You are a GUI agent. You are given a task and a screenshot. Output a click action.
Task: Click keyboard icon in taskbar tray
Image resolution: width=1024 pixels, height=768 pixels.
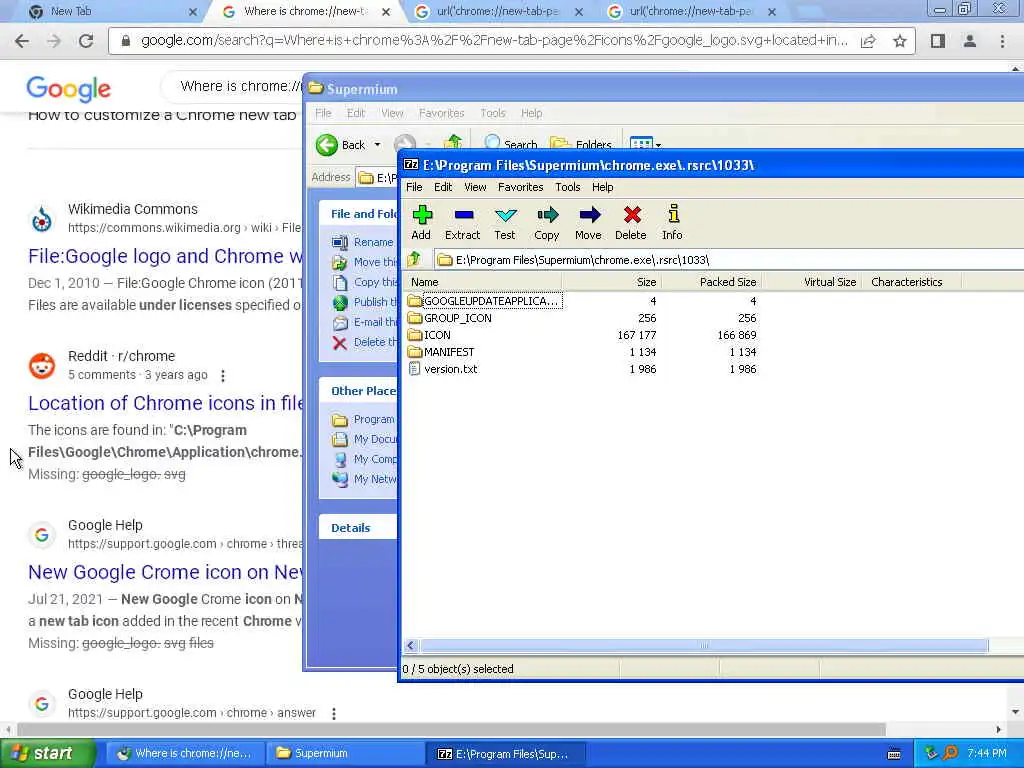(x=894, y=754)
